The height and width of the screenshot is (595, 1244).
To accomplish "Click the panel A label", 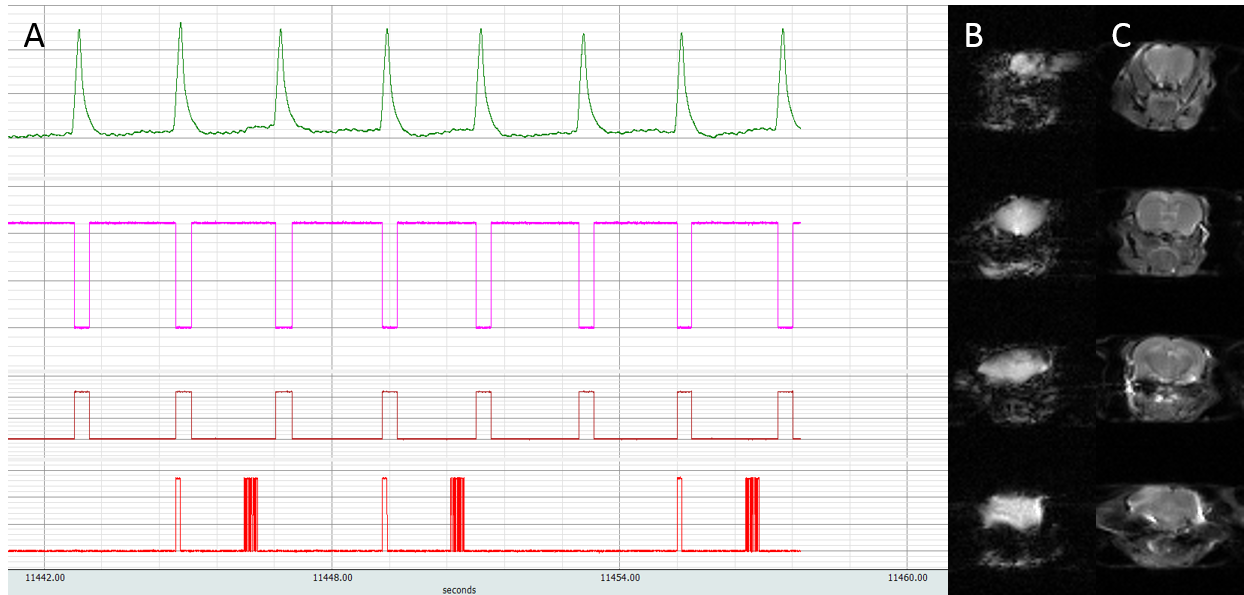I will point(34,36).
